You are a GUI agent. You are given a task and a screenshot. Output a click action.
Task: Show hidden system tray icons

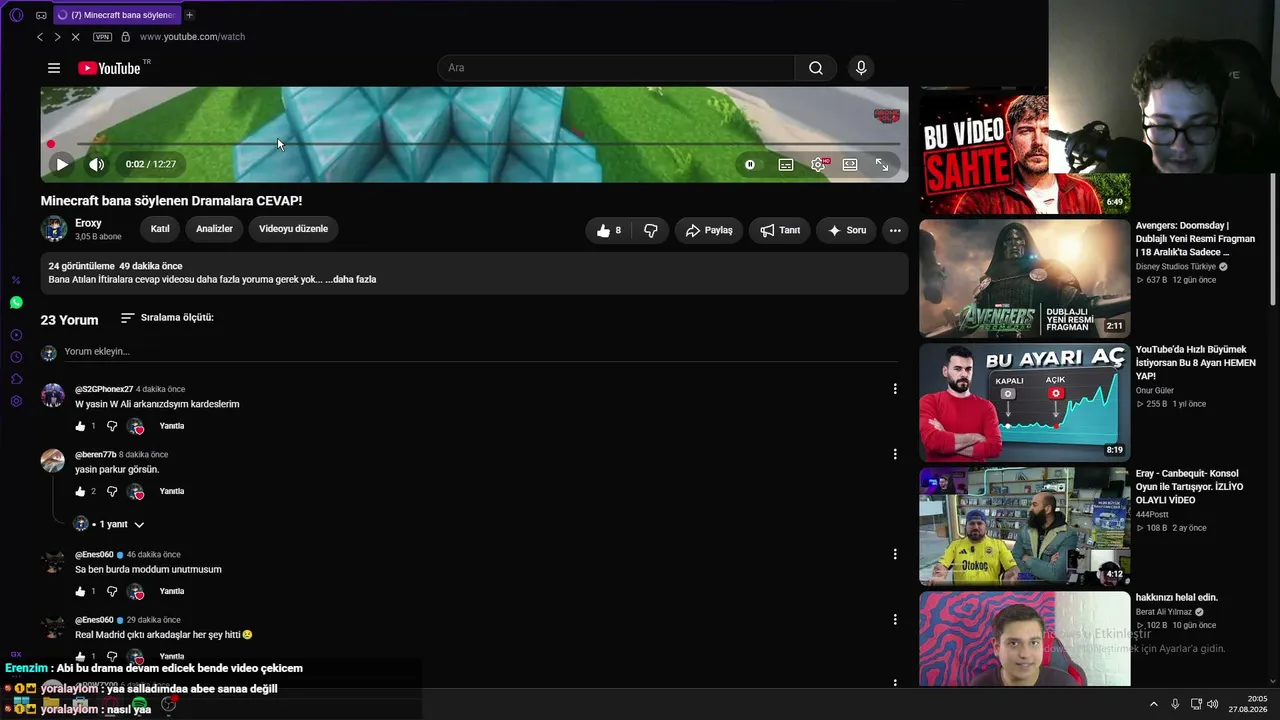point(1153,704)
